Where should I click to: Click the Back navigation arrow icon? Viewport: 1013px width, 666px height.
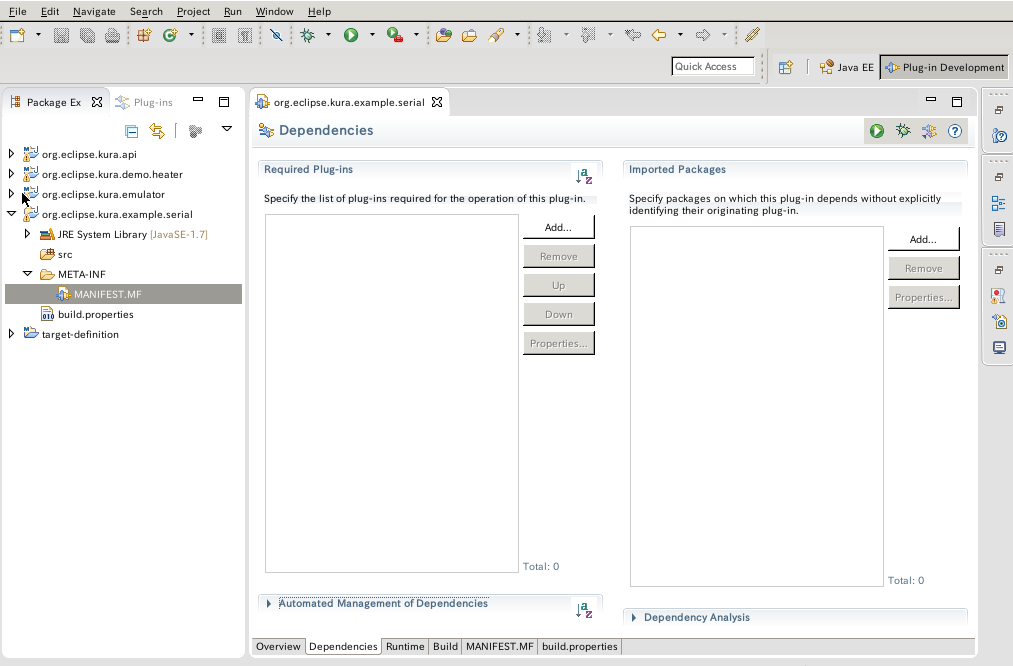pyautogui.click(x=659, y=36)
